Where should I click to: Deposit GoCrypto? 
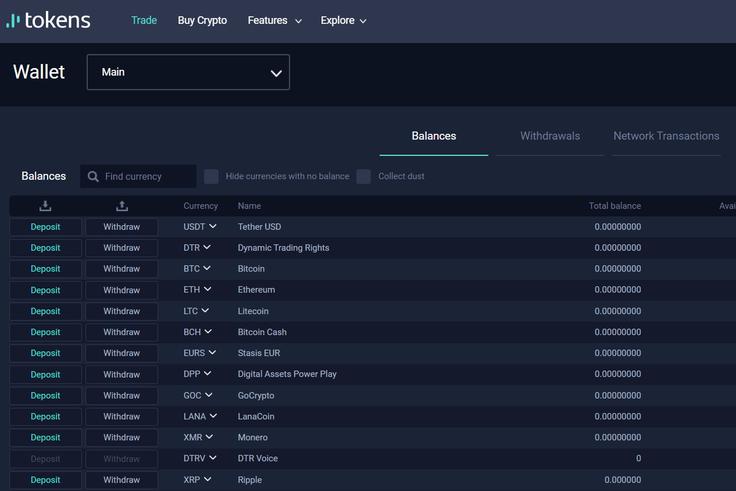[46, 396]
